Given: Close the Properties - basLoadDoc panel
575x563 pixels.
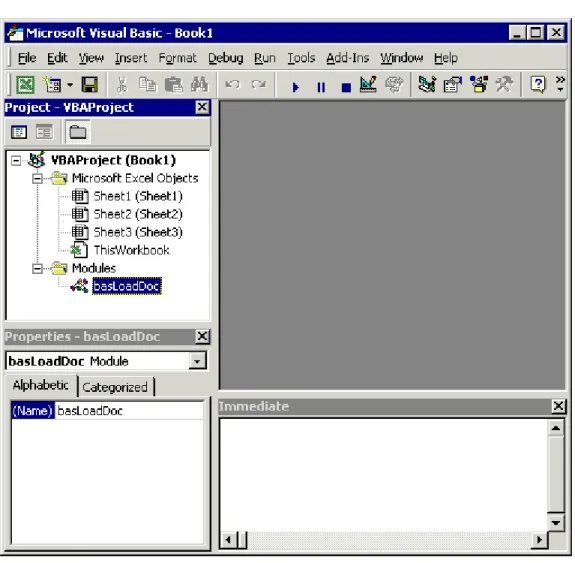Looking at the screenshot, I should coord(202,336).
